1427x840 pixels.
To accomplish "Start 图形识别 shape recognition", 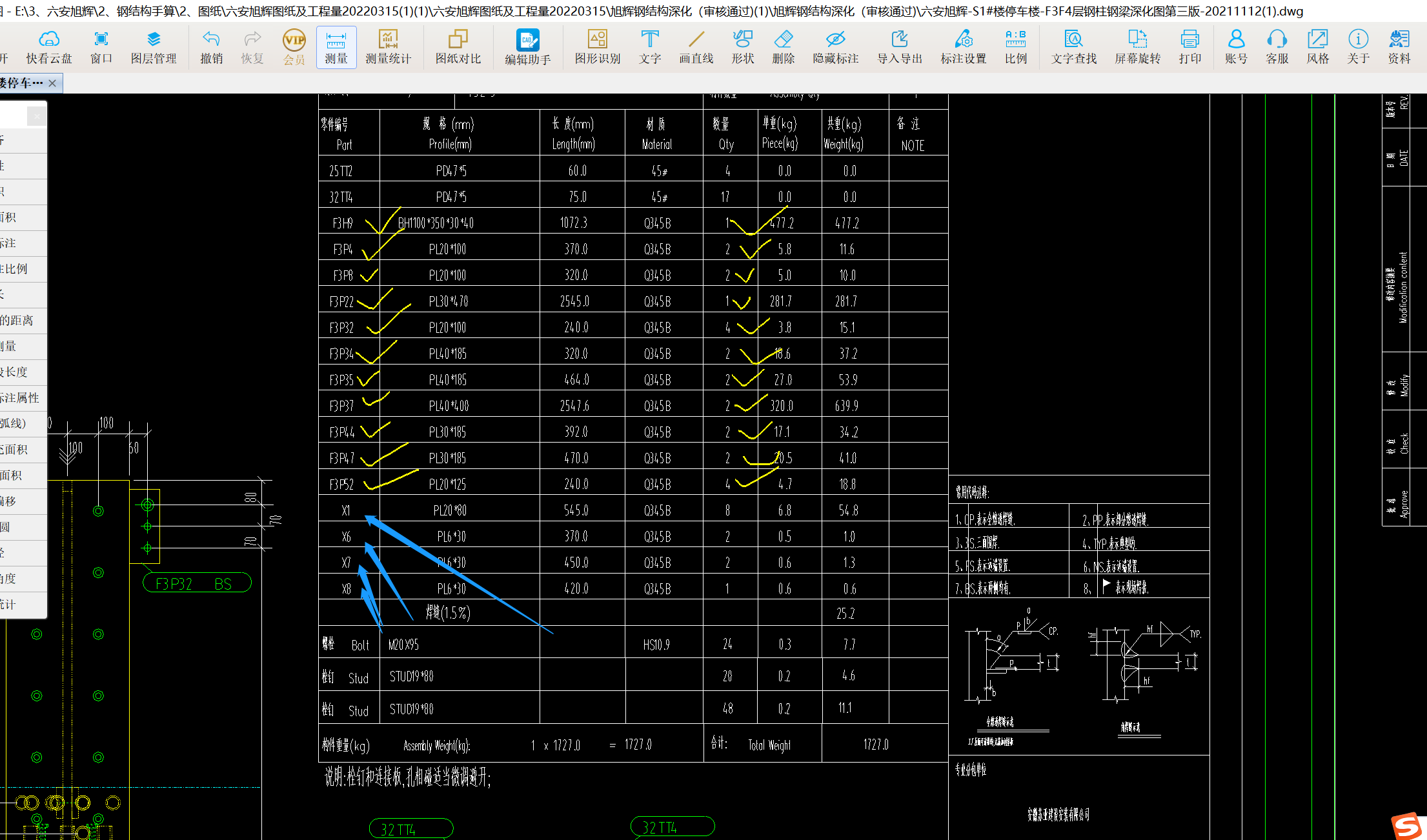I will (x=598, y=47).
